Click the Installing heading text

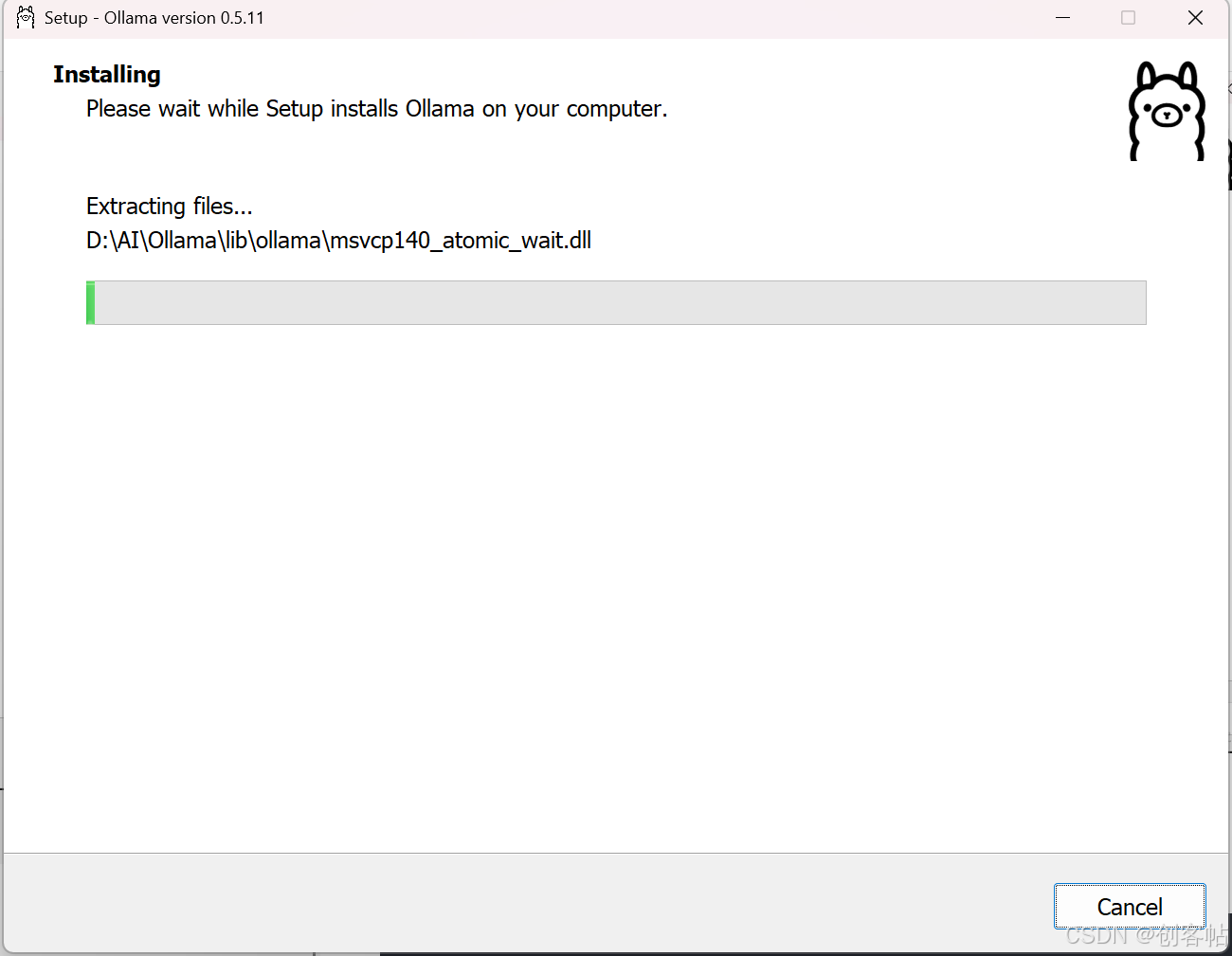[x=106, y=74]
